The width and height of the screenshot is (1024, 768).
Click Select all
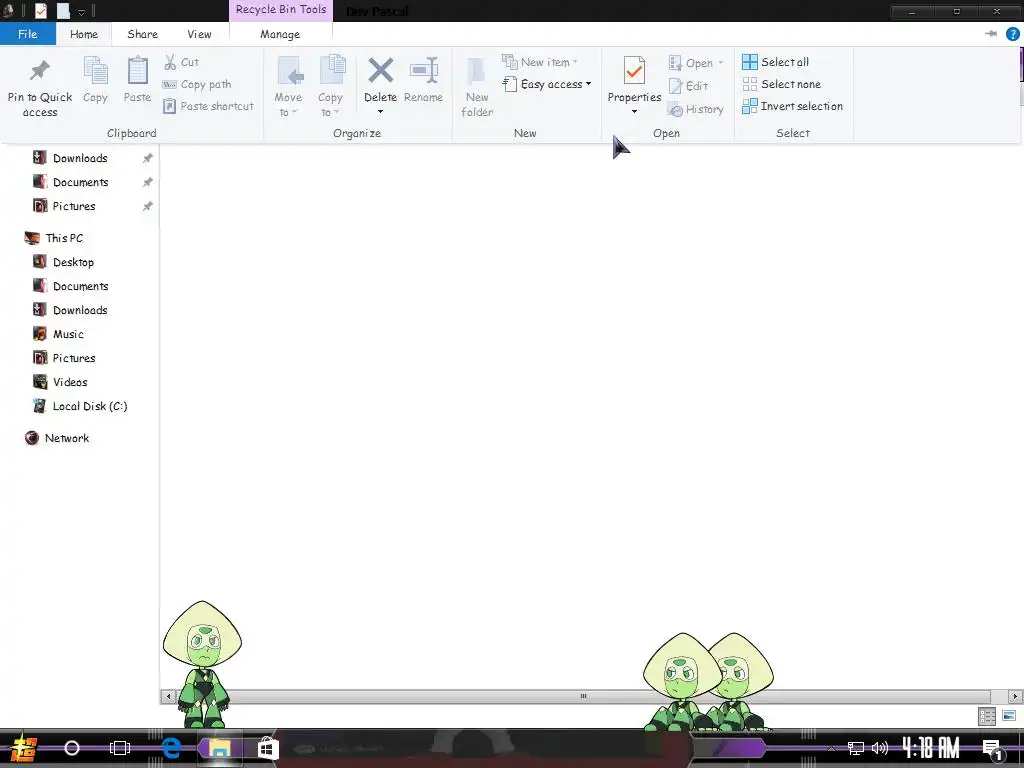click(x=776, y=62)
